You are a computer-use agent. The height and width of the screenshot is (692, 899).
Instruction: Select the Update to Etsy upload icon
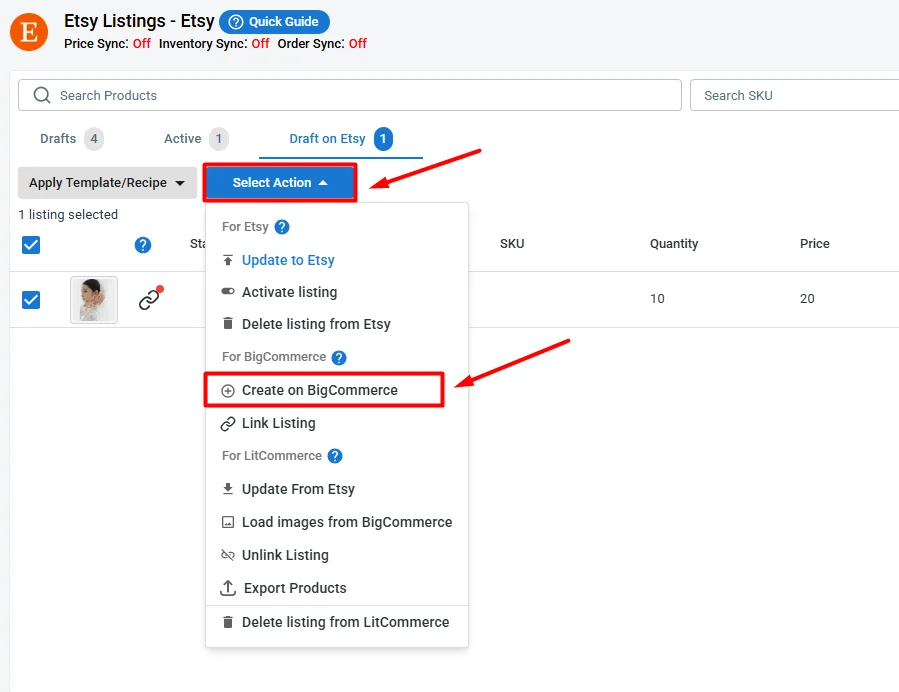tap(227, 260)
